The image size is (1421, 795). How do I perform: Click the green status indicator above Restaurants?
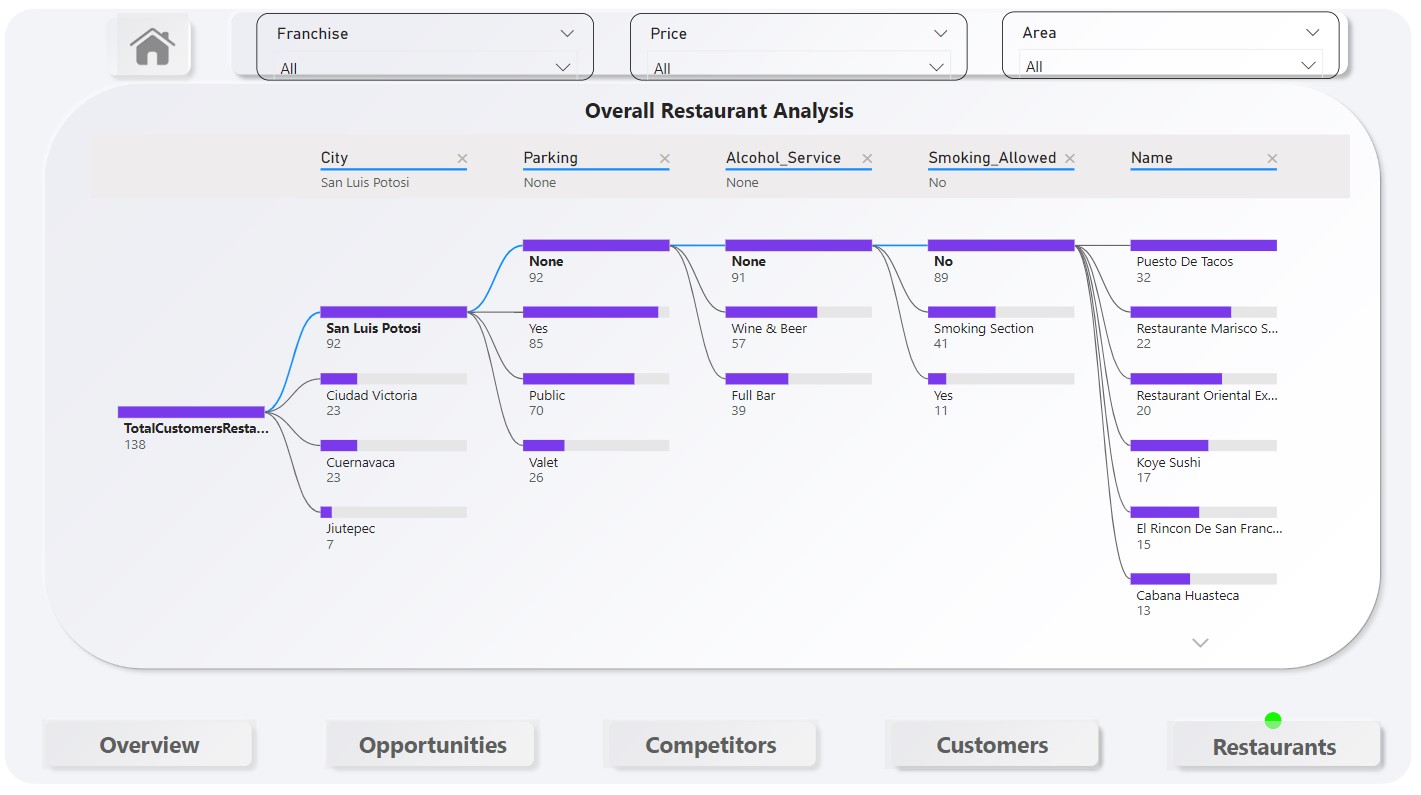click(1274, 719)
